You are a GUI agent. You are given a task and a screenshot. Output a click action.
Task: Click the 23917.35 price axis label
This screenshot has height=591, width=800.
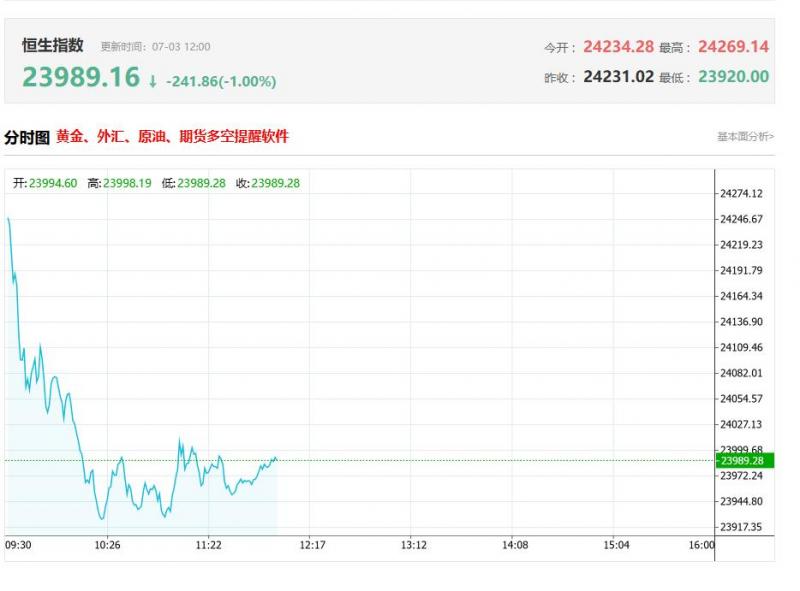[x=741, y=527]
